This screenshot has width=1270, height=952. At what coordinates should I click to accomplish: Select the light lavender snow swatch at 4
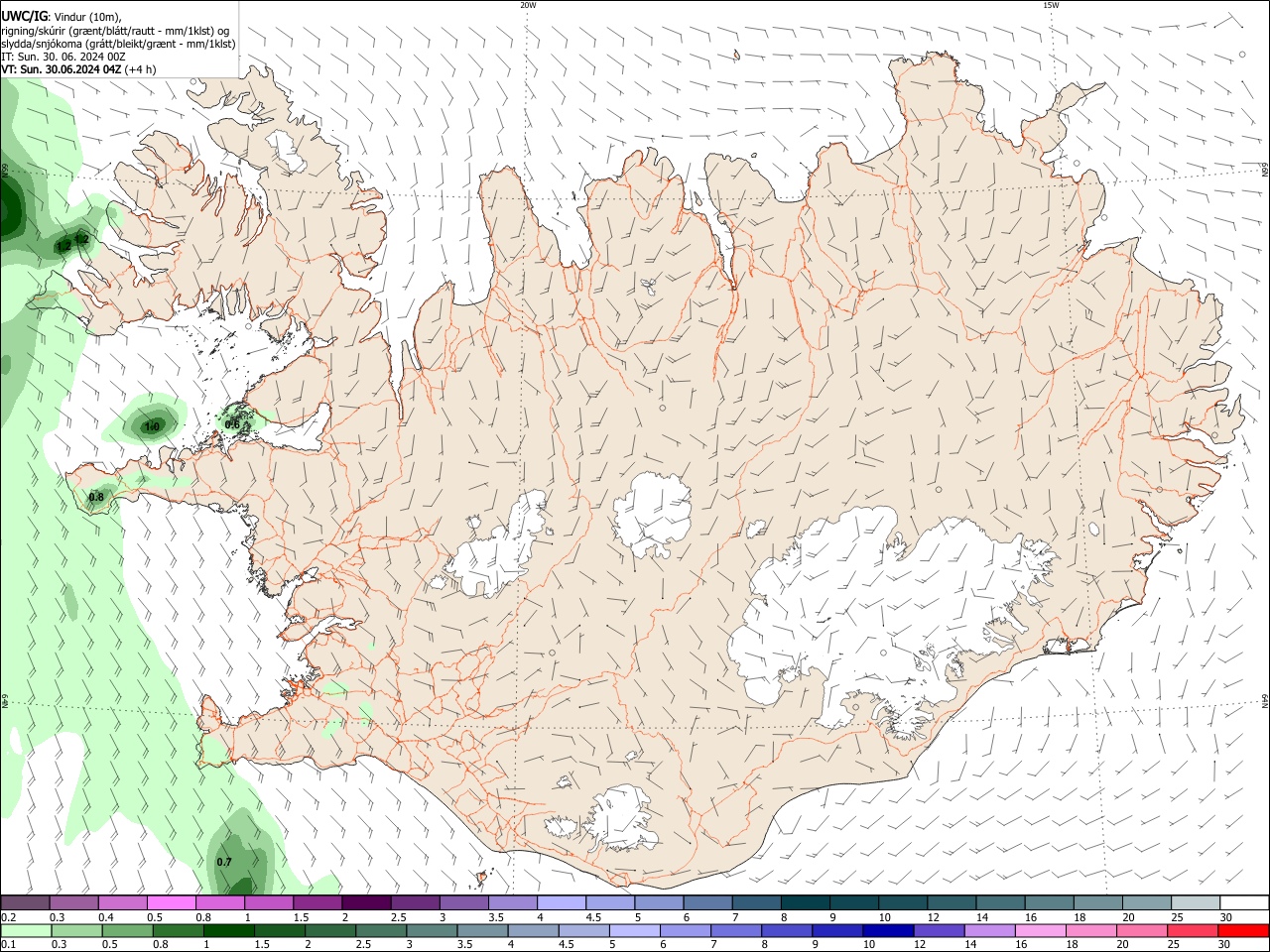point(561,902)
